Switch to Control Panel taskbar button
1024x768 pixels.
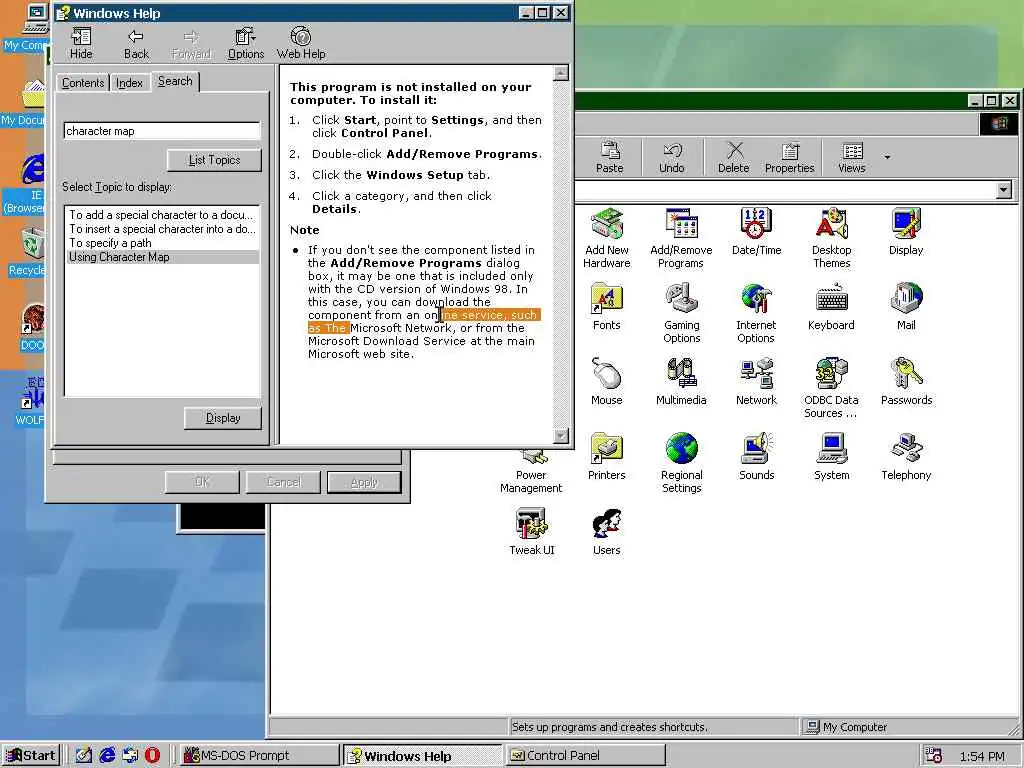tap(585, 756)
